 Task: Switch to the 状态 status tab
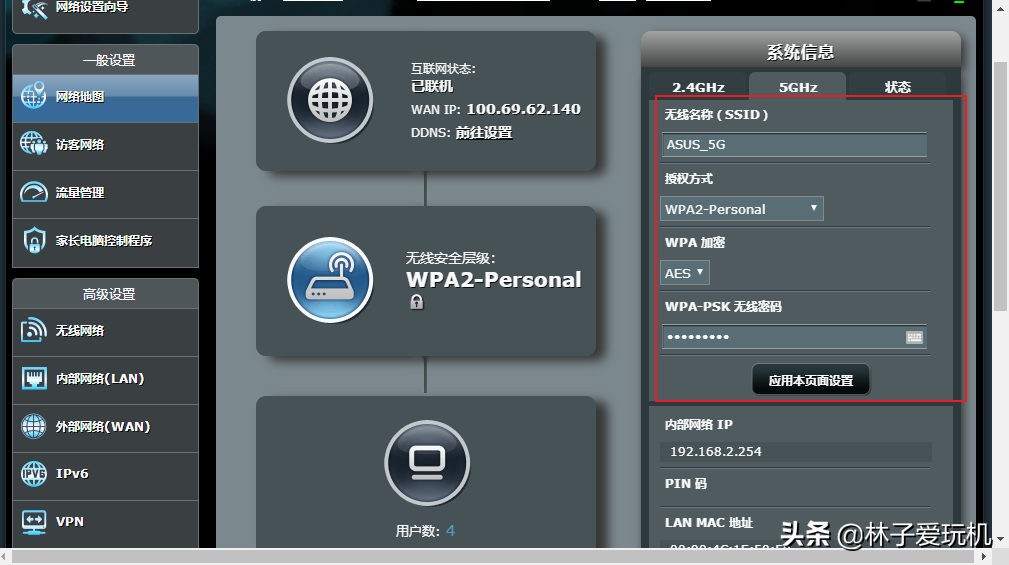897,87
